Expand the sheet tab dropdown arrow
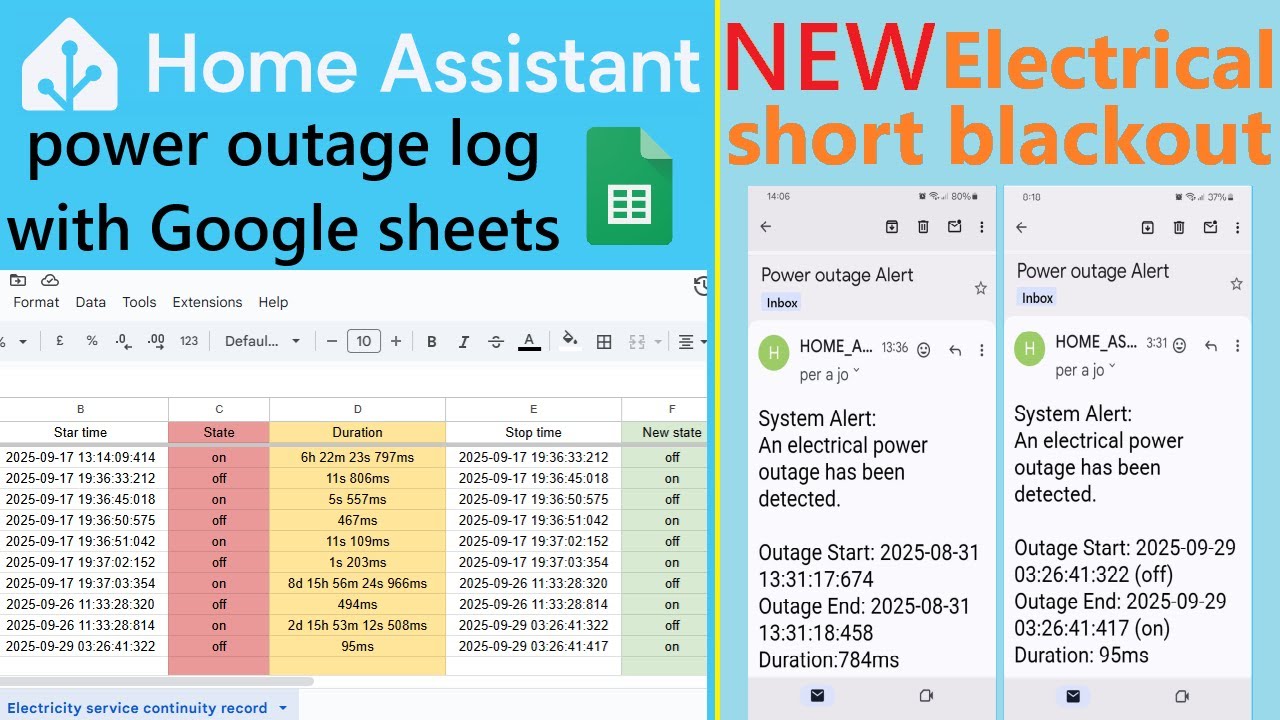This screenshot has height=720, width=1280. [282, 708]
